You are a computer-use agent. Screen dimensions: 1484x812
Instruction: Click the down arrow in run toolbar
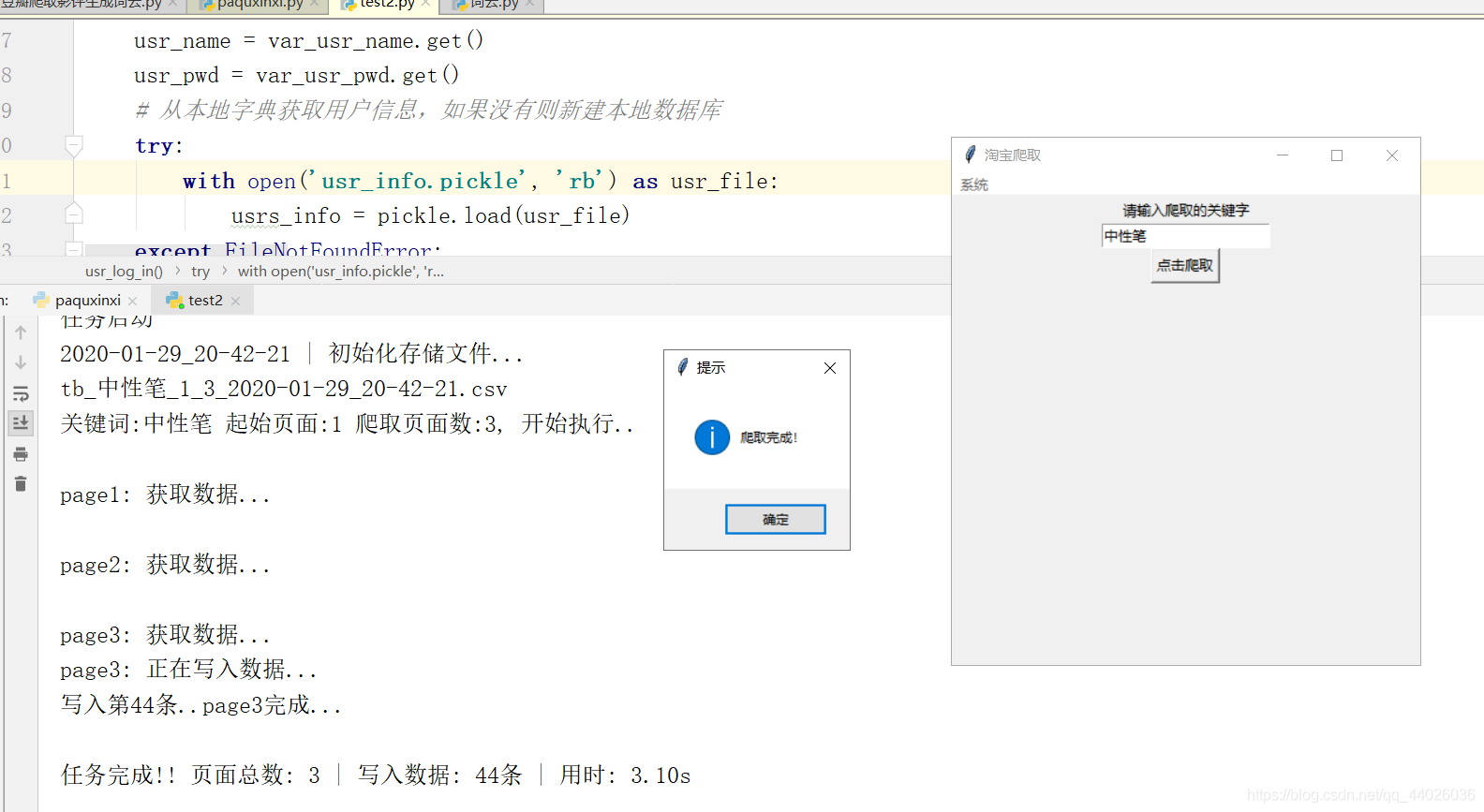point(21,362)
